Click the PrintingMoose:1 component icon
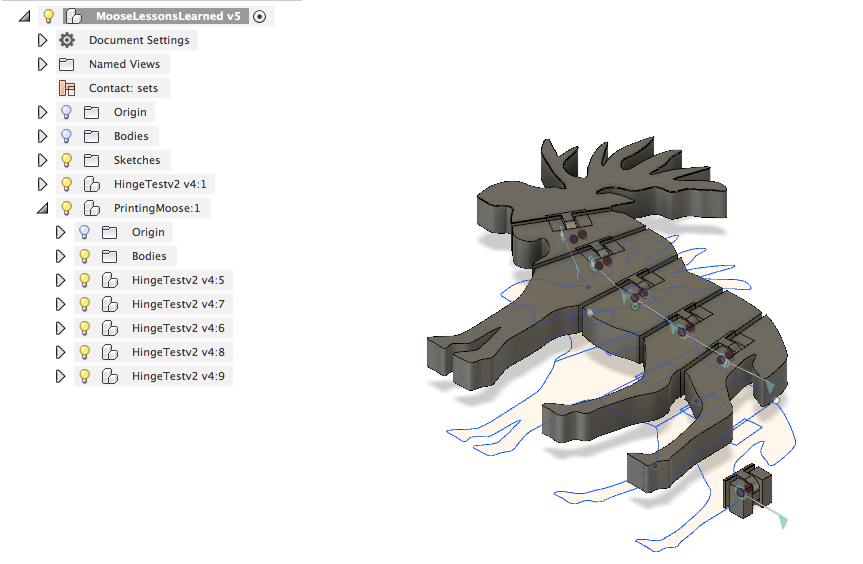This screenshot has width=863, height=564. 91,208
